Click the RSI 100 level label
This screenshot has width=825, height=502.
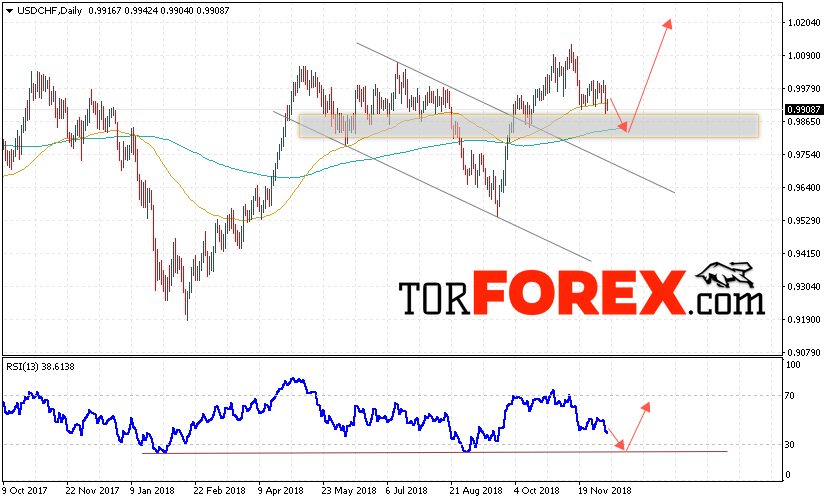pos(793,365)
